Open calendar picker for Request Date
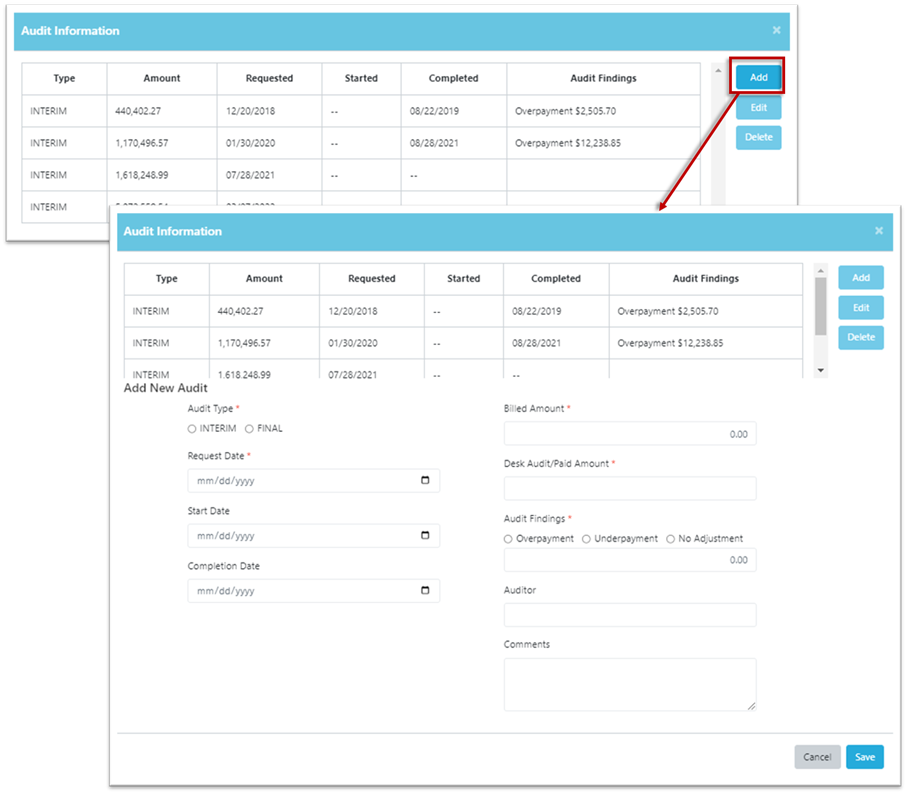Image resolution: width=907 pixels, height=794 pixels. click(425, 481)
